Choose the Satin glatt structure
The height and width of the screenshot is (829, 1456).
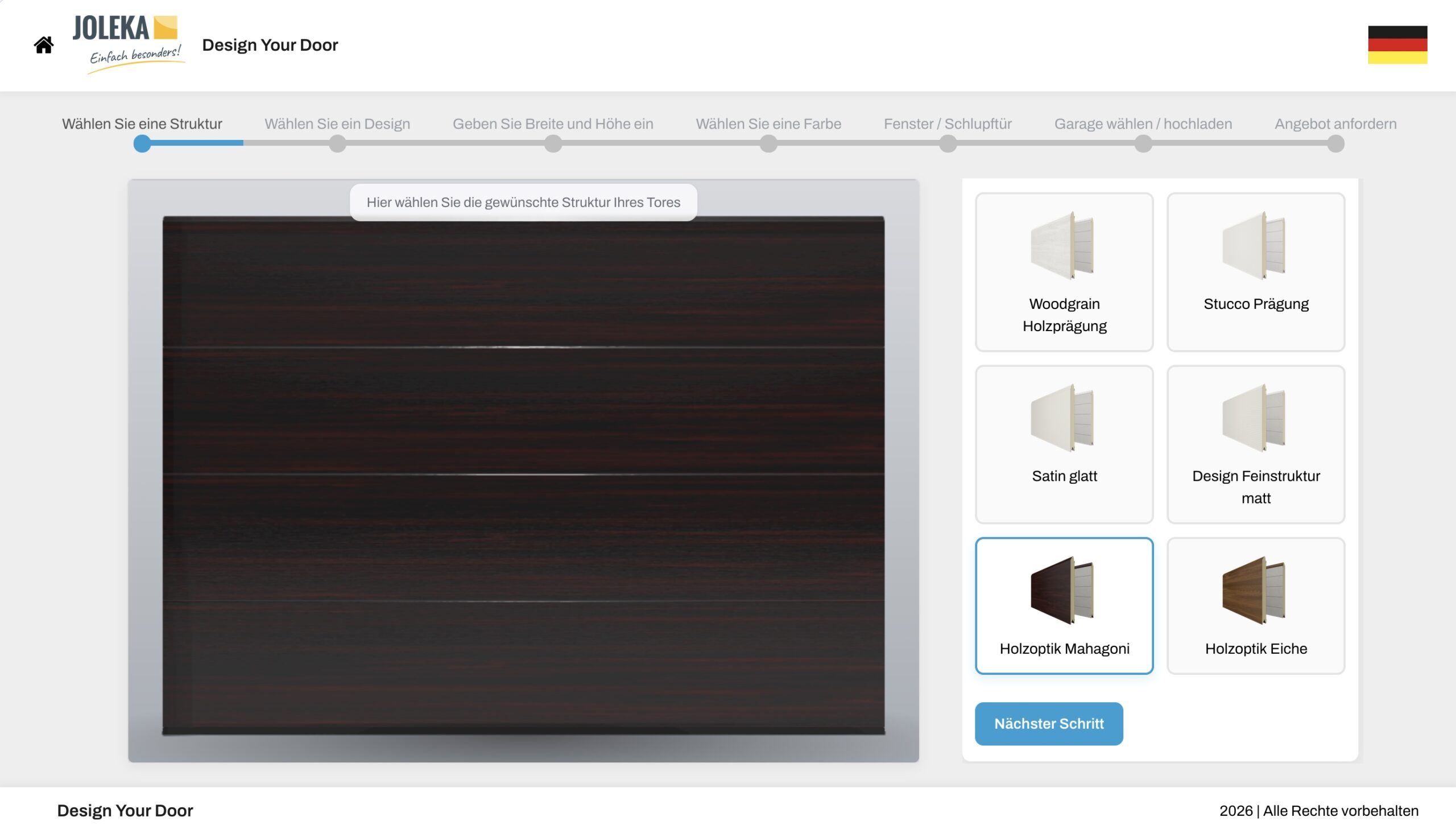pyautogui.click(x=1064, y=445)
